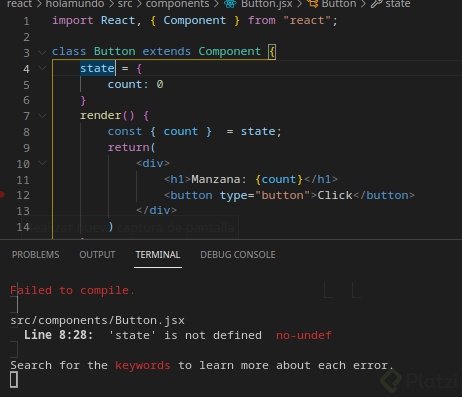The width and height of the screenshot is (462, 397).
Task: Switch to the OUTPUT tab
Action: 97,255
